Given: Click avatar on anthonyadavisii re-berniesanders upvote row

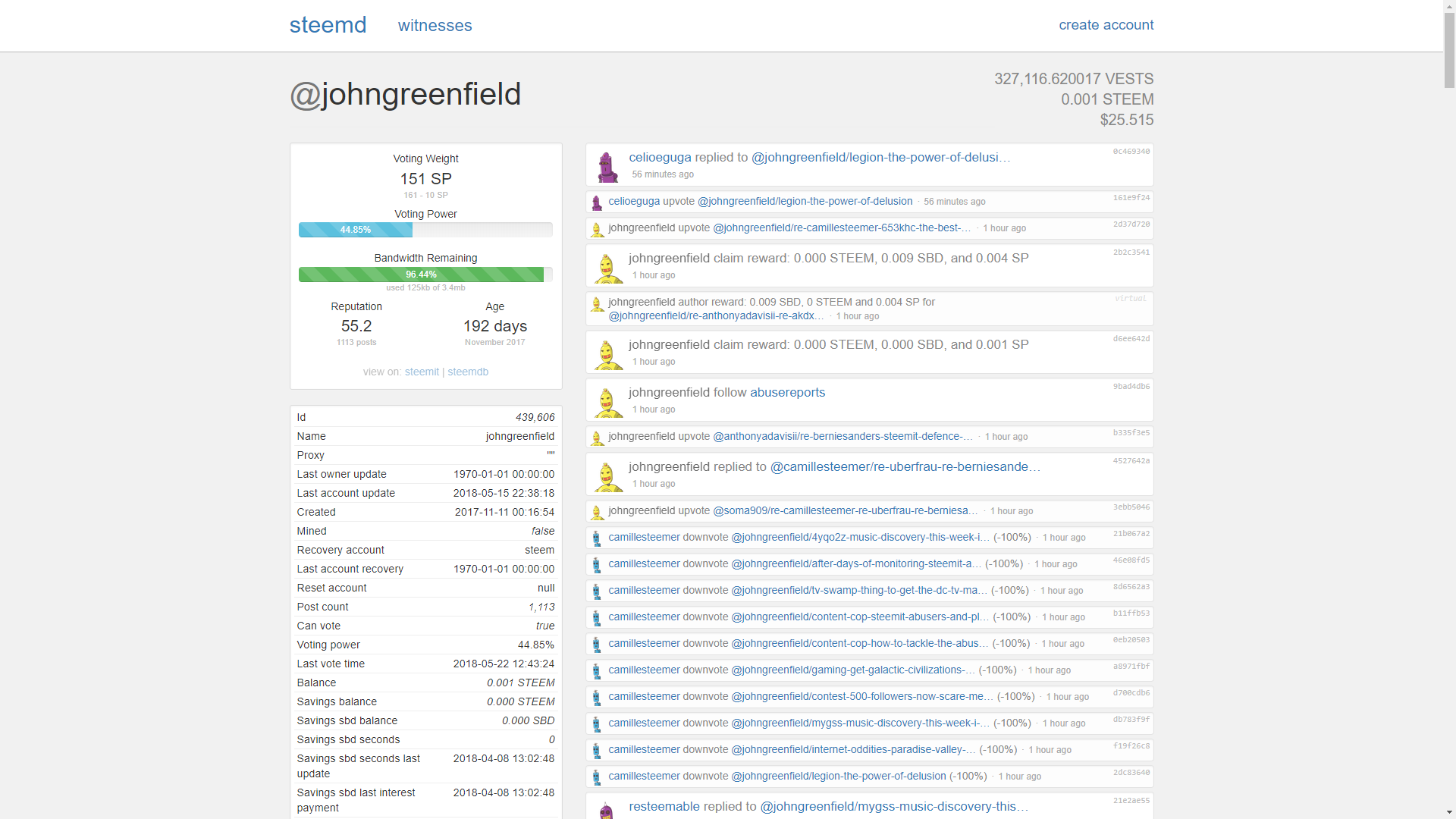Looking at the screenshot, I should [x=597, y=438].
